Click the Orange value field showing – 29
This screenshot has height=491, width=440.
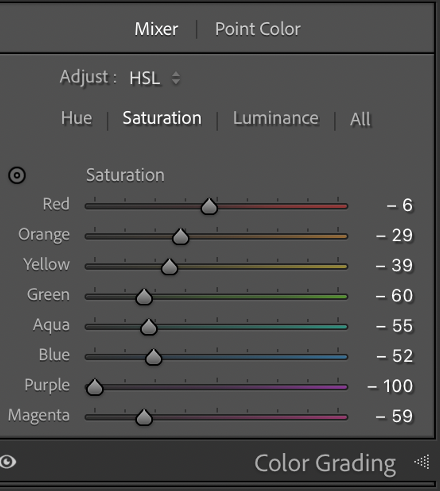[x=394, y=235]
